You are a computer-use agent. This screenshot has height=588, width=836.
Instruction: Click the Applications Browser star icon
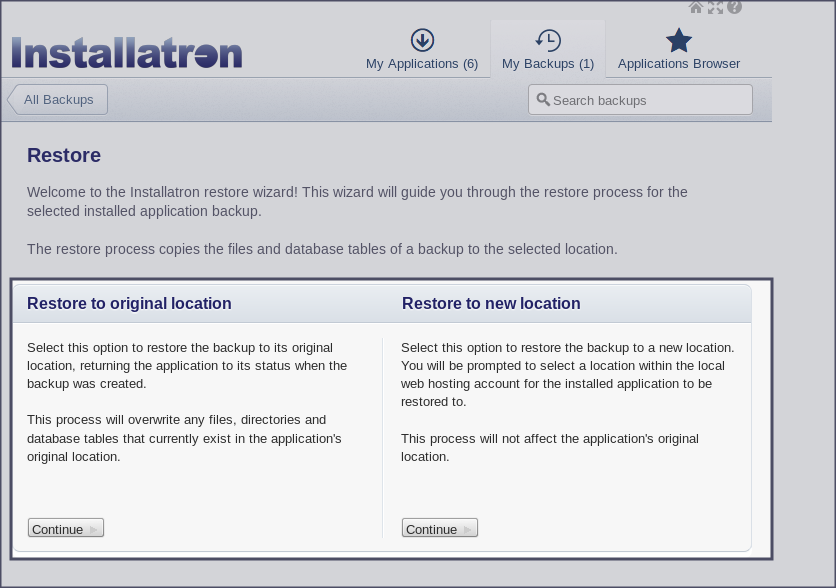click(679, 40)
